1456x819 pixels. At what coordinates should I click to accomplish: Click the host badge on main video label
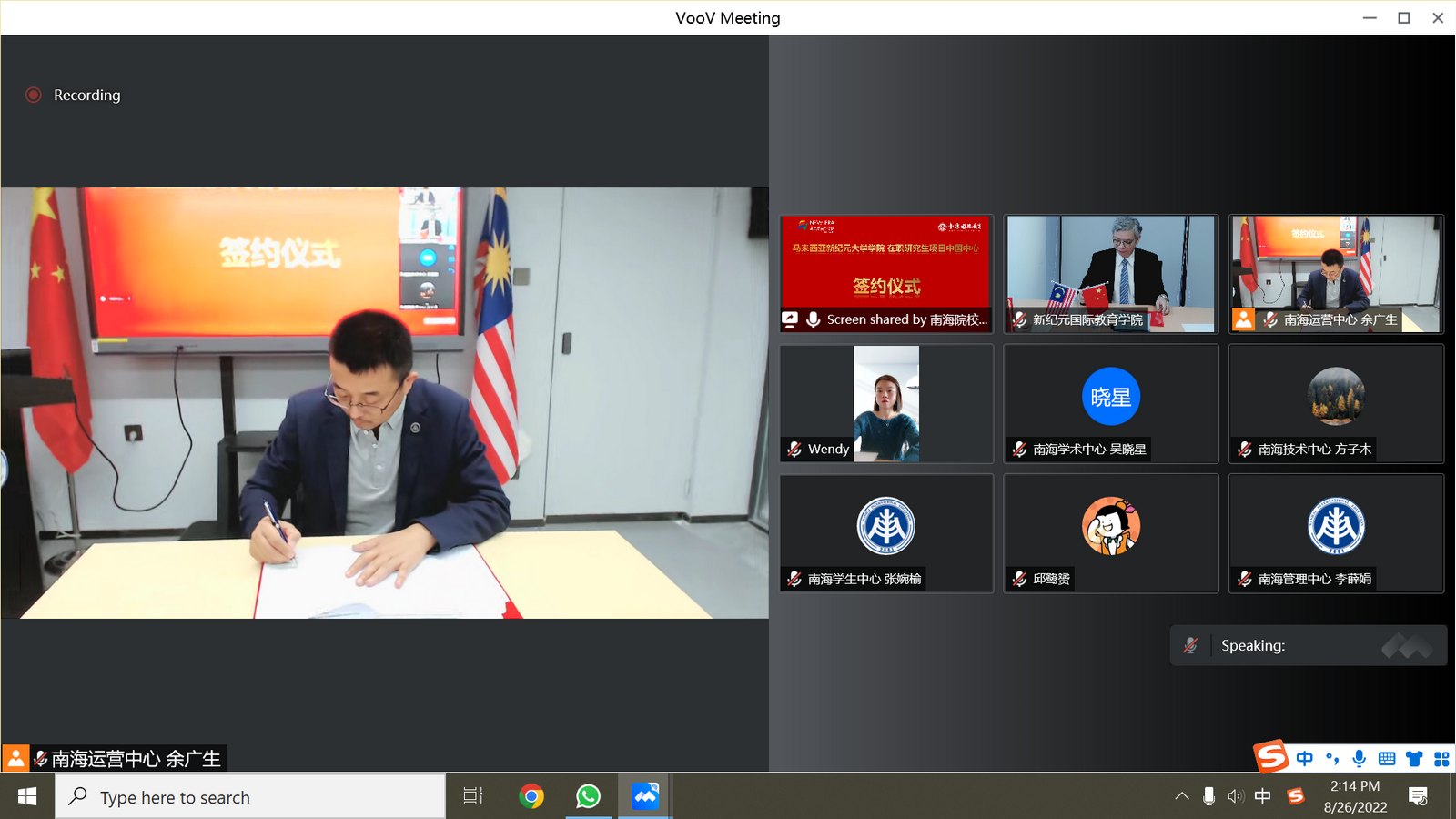(x=15, y=758)
